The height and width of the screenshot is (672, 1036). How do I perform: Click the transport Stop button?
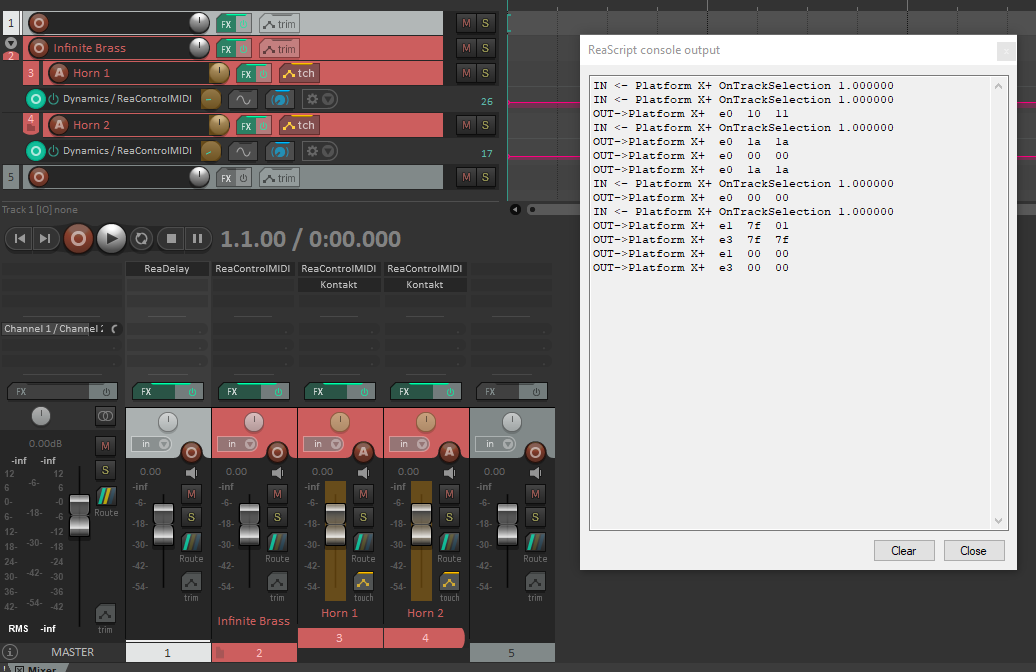click(171, 239)
